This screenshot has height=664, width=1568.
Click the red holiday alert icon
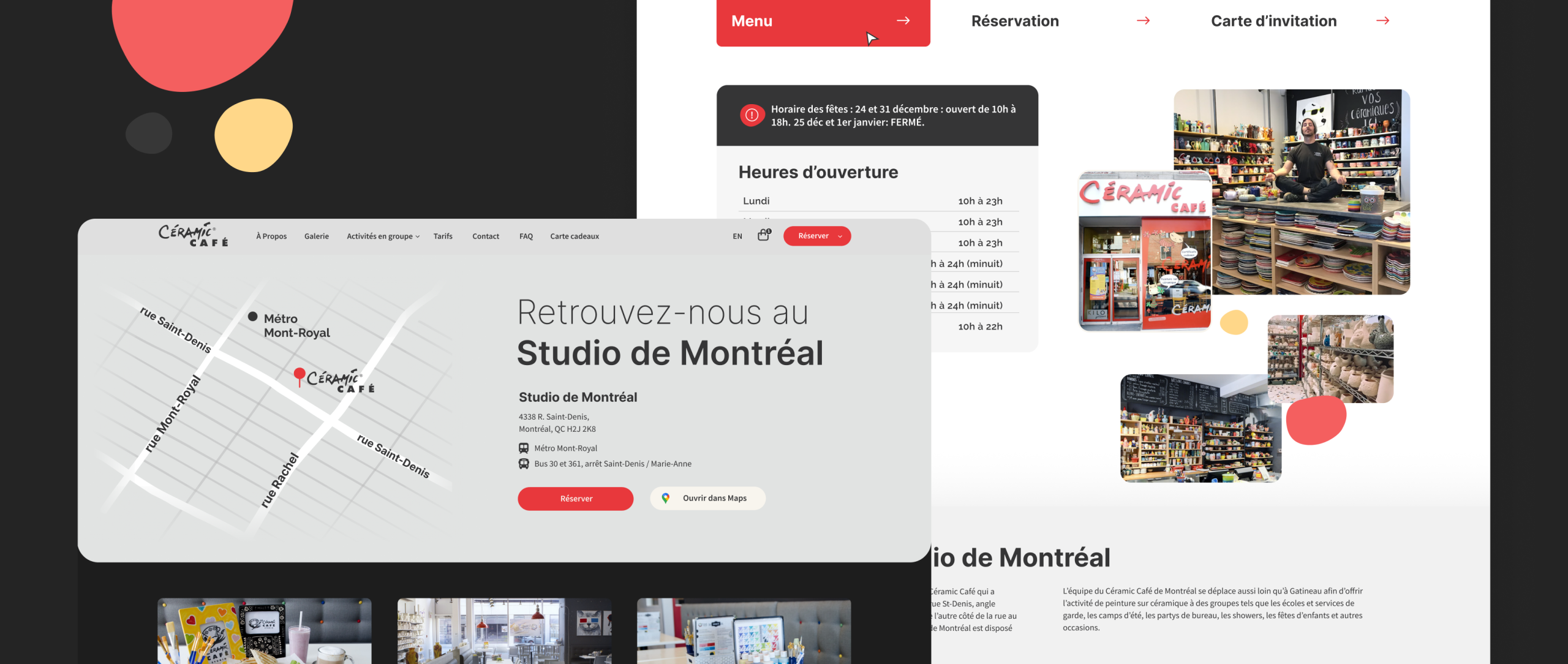(x=752, y=115)
